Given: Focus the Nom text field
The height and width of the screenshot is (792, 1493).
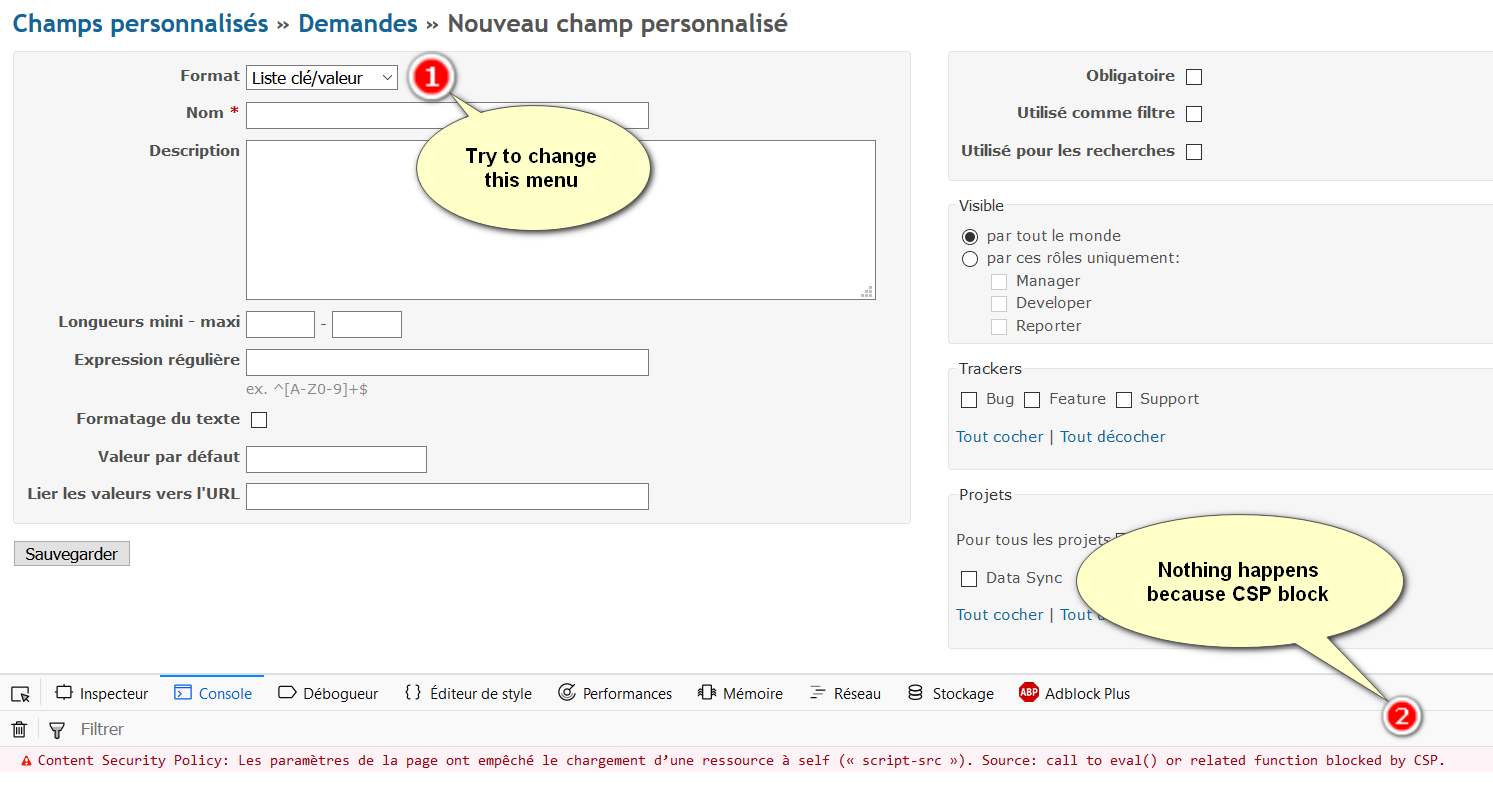Looking at the screenshot, I should coord(447,115).
